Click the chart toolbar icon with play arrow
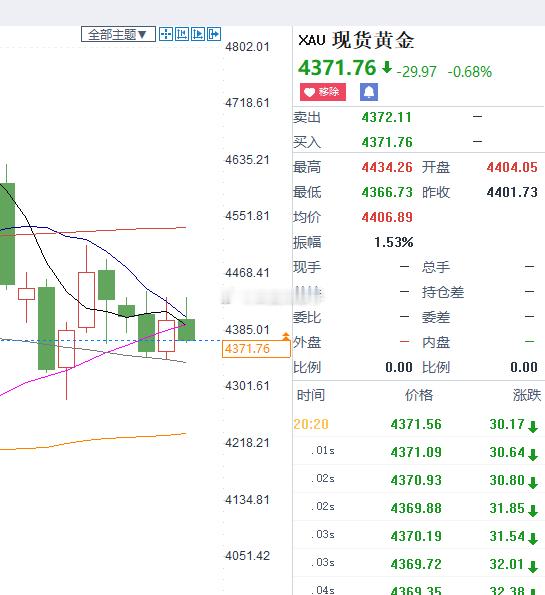 pos(198,34)
